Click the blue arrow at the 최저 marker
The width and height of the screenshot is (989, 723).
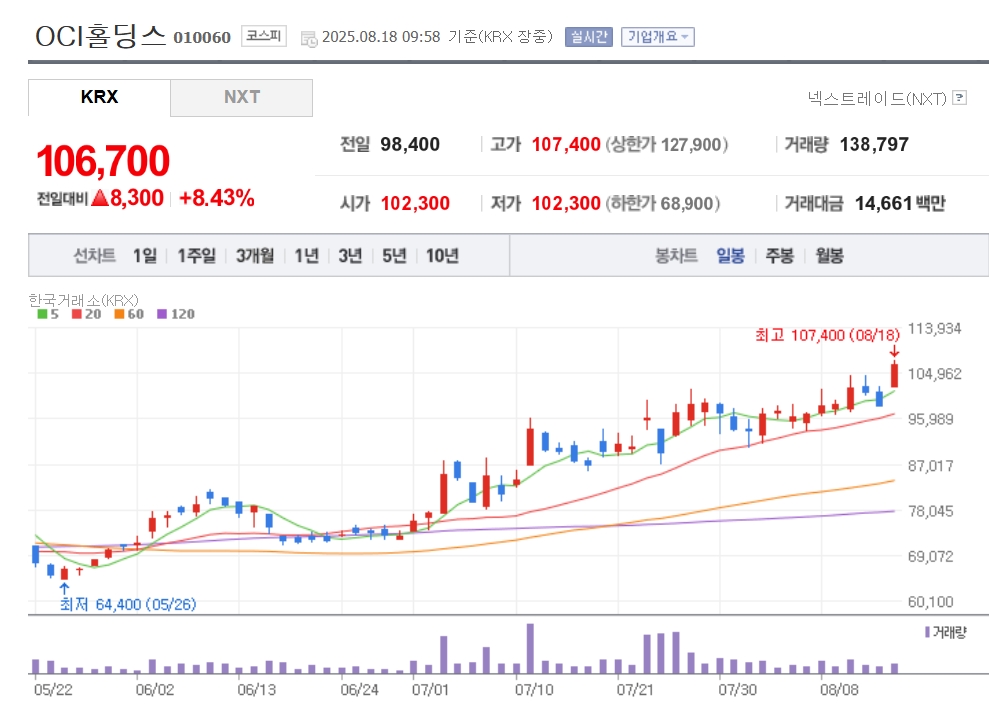pos(64,589)
